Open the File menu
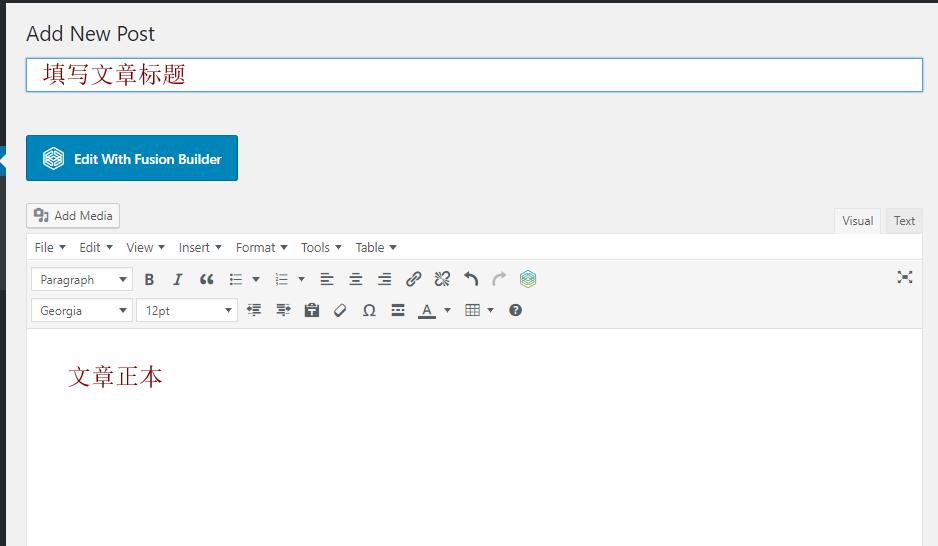938x546 pixels. [50, 248]
